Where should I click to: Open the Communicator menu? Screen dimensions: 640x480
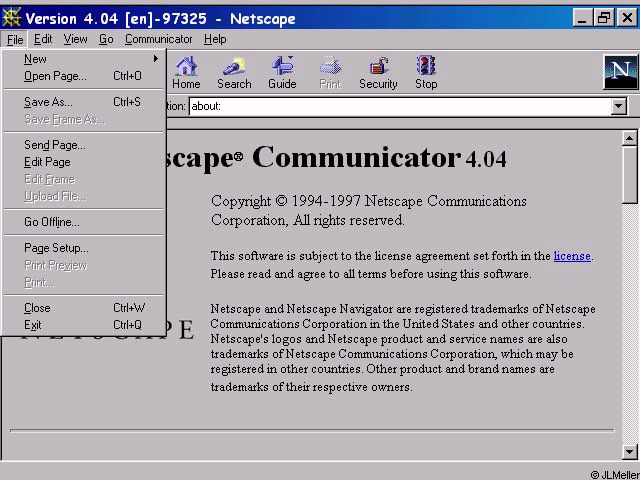pos(158,39)
